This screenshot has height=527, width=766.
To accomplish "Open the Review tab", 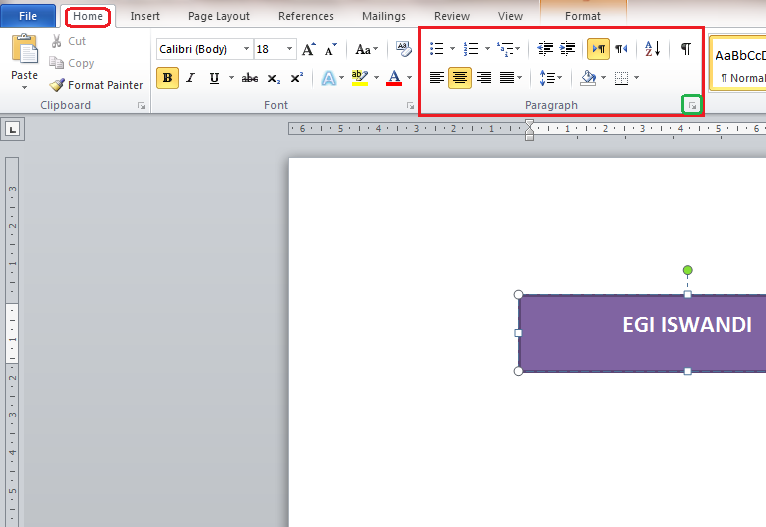I will pyautogui.click(x=452, y=16).
